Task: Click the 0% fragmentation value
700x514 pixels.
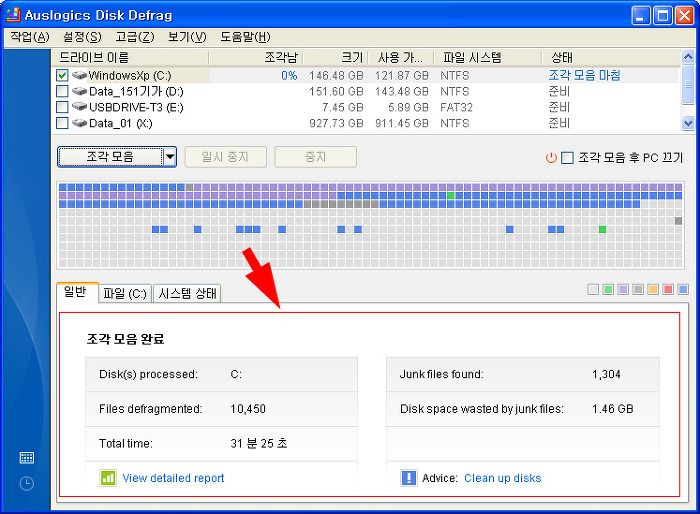Action: (289, 75)
